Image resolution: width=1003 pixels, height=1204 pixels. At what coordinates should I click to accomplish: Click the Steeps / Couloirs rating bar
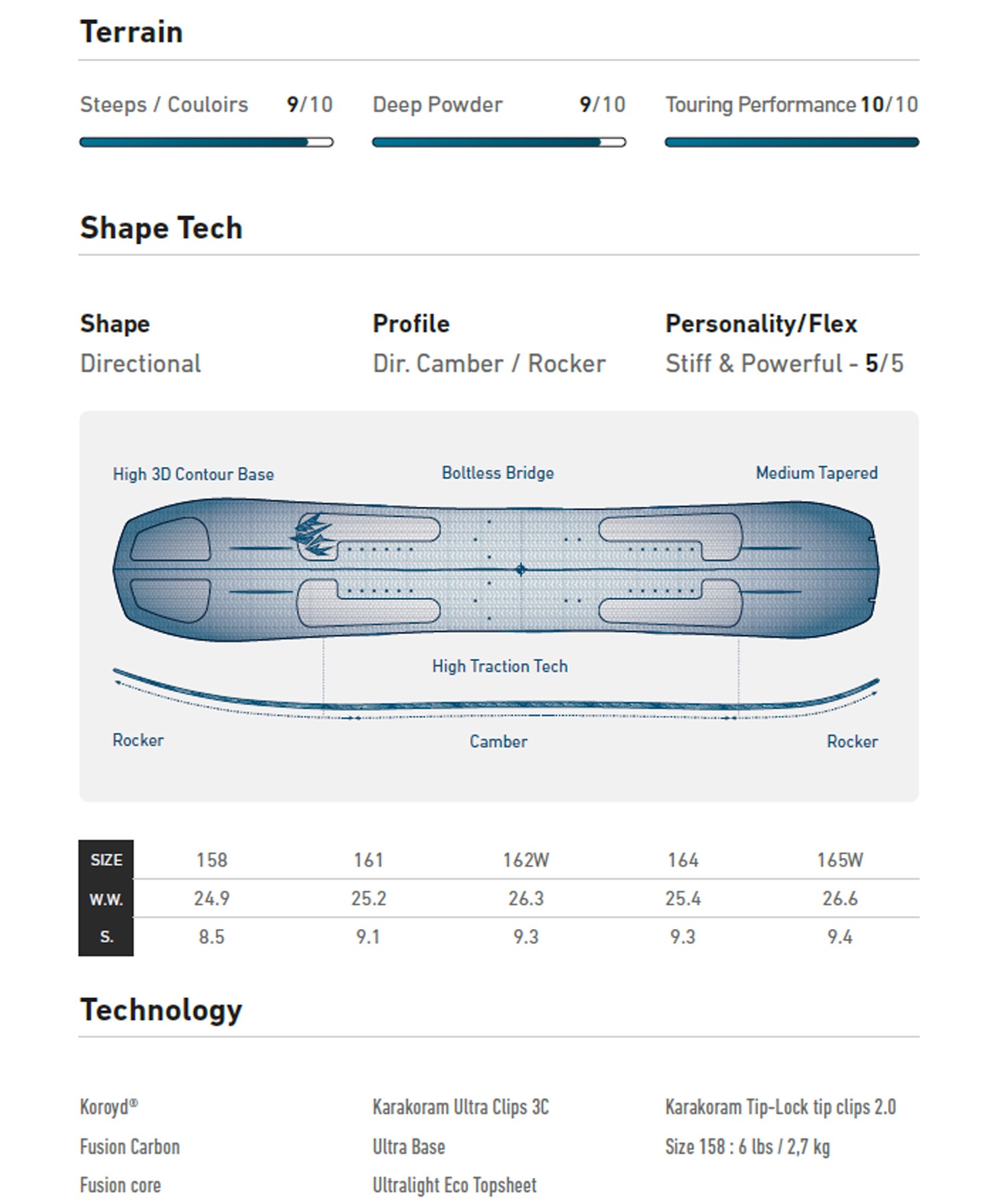(206, 142)
